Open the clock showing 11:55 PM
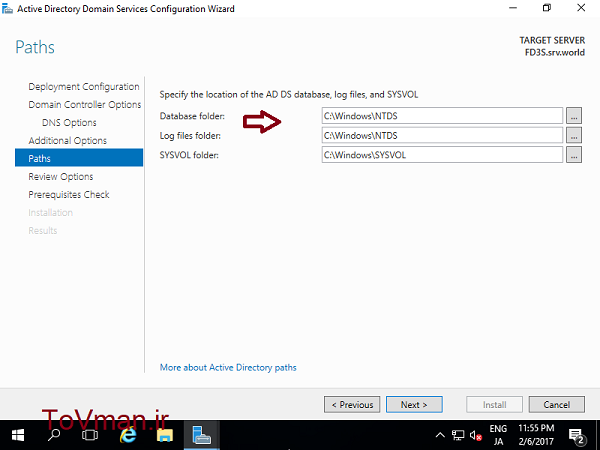The height and width of the screenshot is (450, 600). 536,435
